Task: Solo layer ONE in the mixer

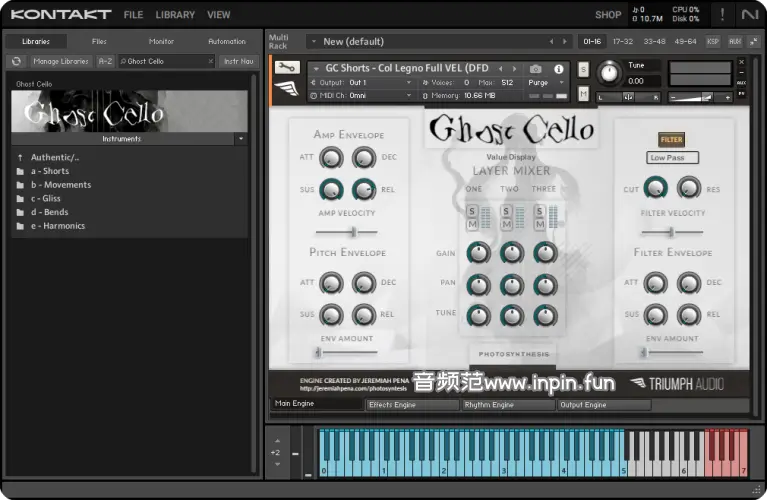Action: 472,211
